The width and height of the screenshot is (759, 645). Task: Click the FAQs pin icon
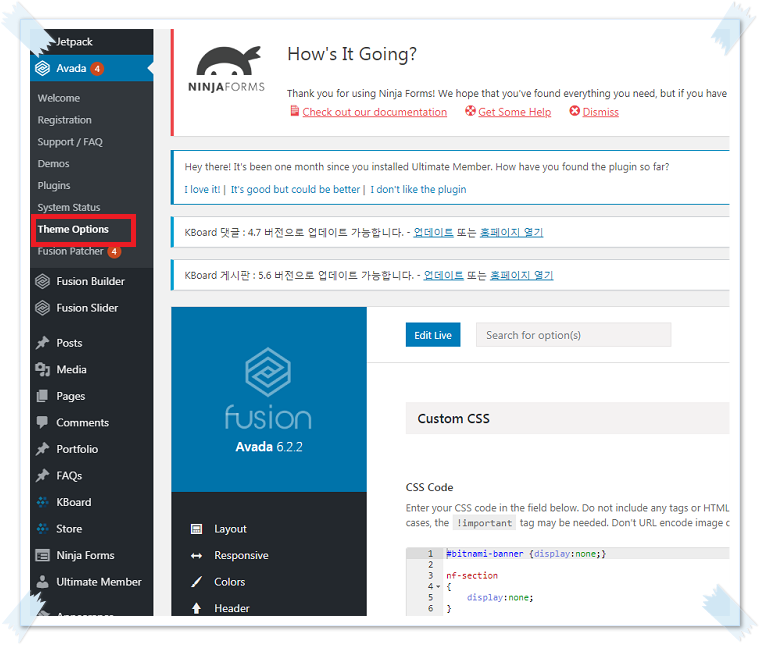coord(43,476)
